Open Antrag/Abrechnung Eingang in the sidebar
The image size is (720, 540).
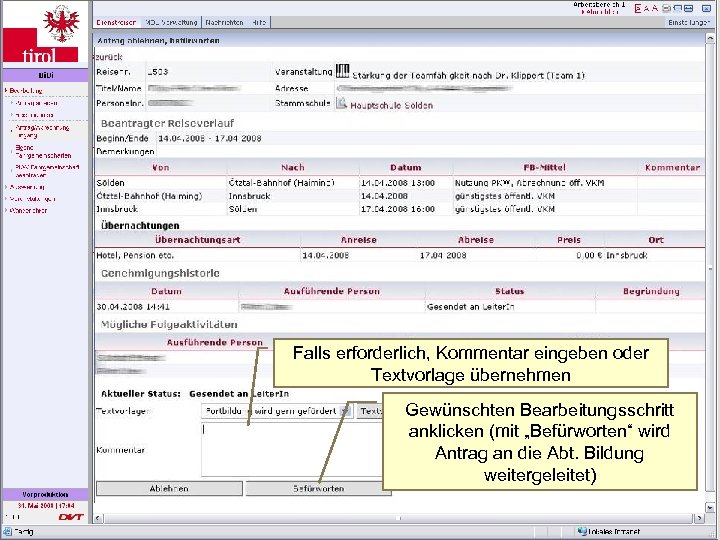[42, 131]
